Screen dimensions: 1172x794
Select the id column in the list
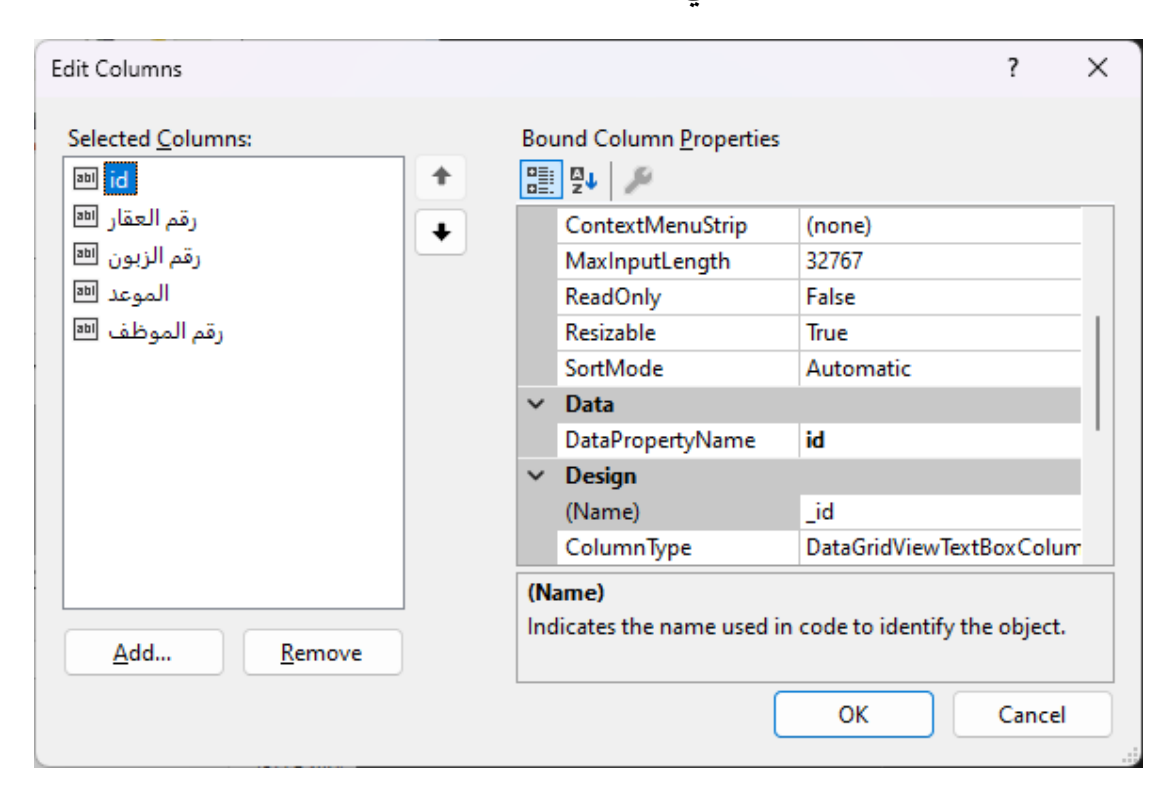pos(118,179)
